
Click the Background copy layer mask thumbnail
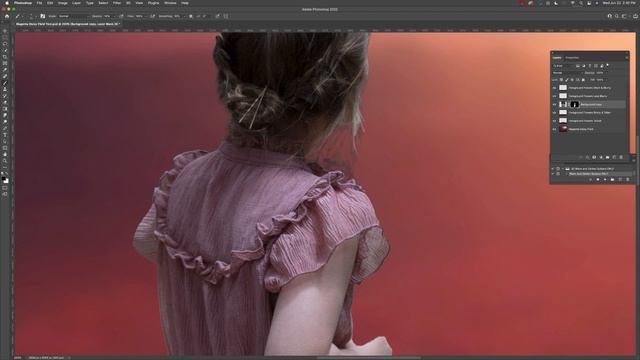tap(574, 104)
